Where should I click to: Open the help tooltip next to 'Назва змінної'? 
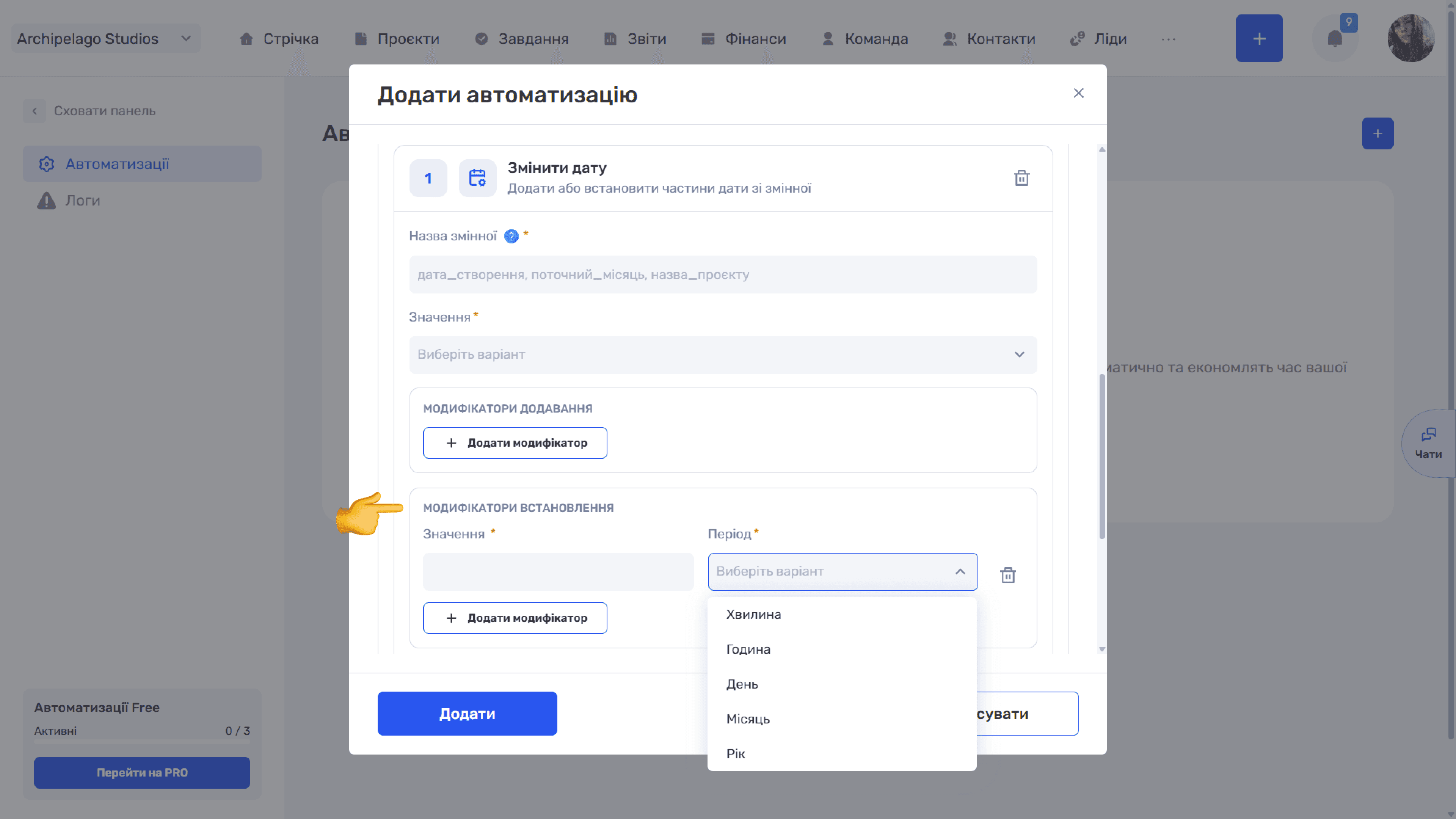(x=511, y=236)
